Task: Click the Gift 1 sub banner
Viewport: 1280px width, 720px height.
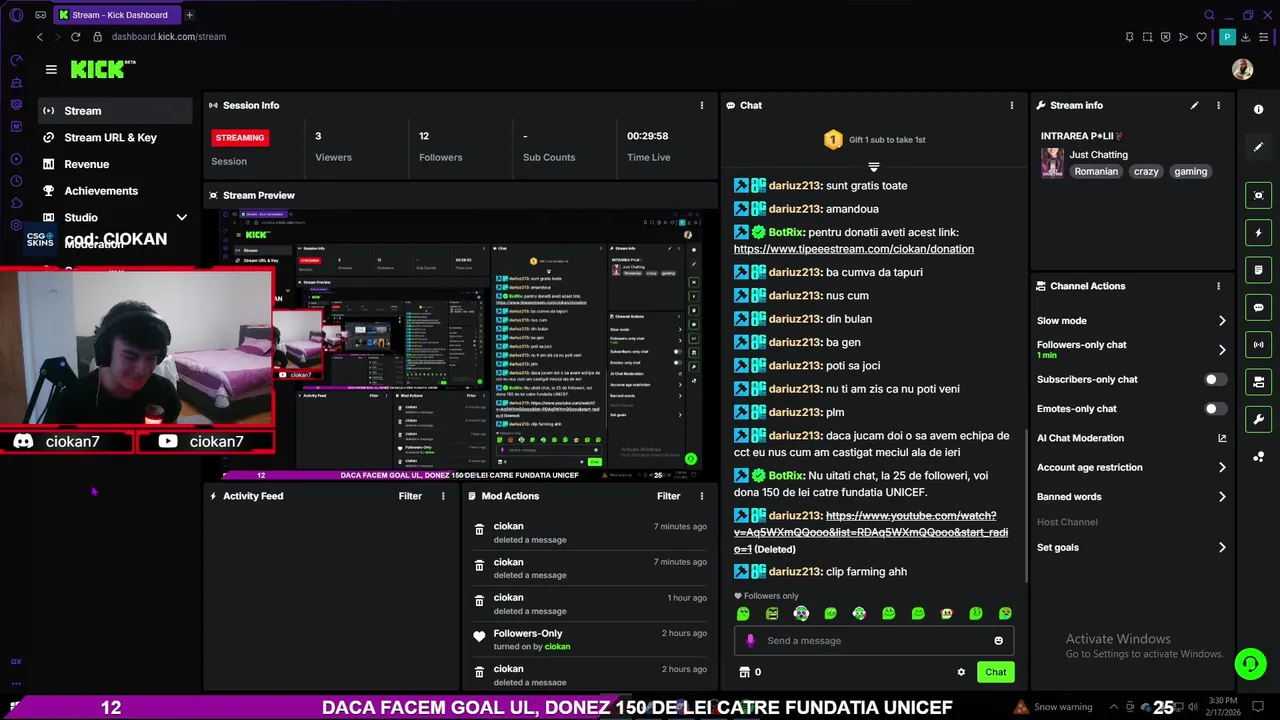Action: tap(874, 140)
